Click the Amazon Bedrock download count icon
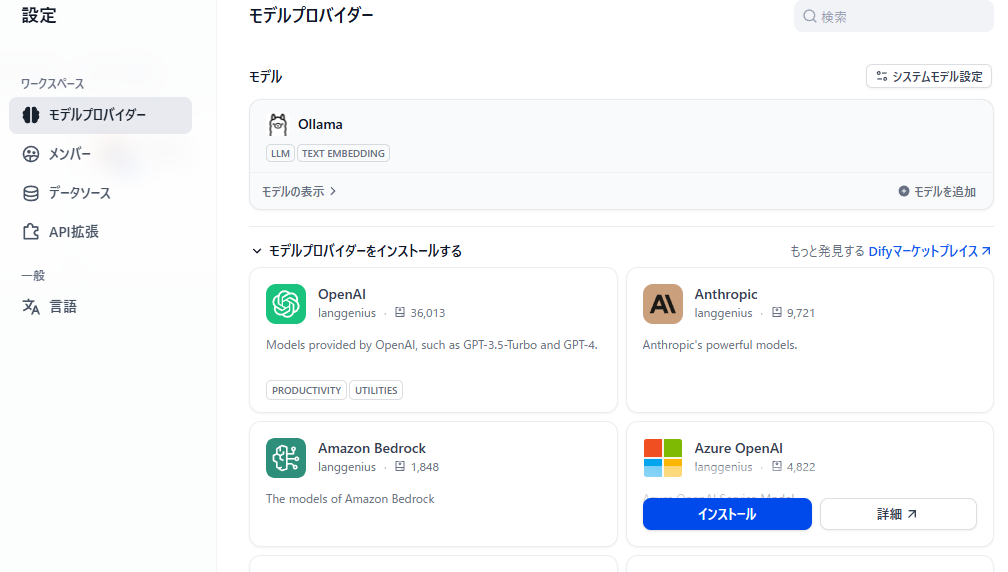This screenshot has height=572, width=1008. click(x=400, y=467)
